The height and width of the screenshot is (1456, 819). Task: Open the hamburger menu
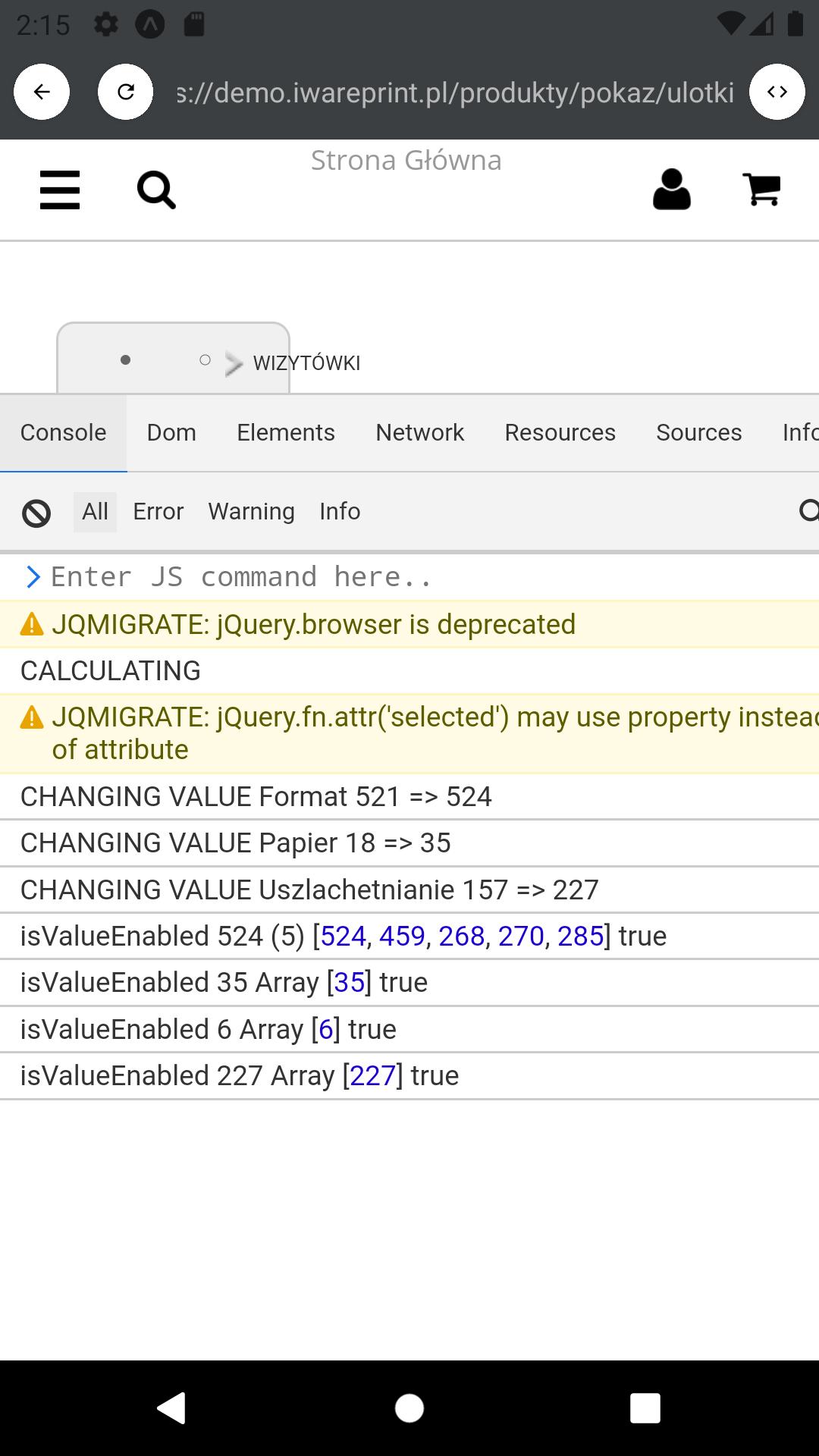pyautogui.click(x=60, y=190)
